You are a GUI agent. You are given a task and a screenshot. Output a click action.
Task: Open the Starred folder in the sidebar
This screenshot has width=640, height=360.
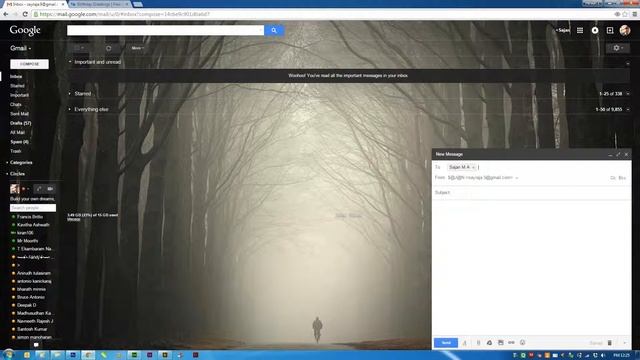(x=18, y=86)
